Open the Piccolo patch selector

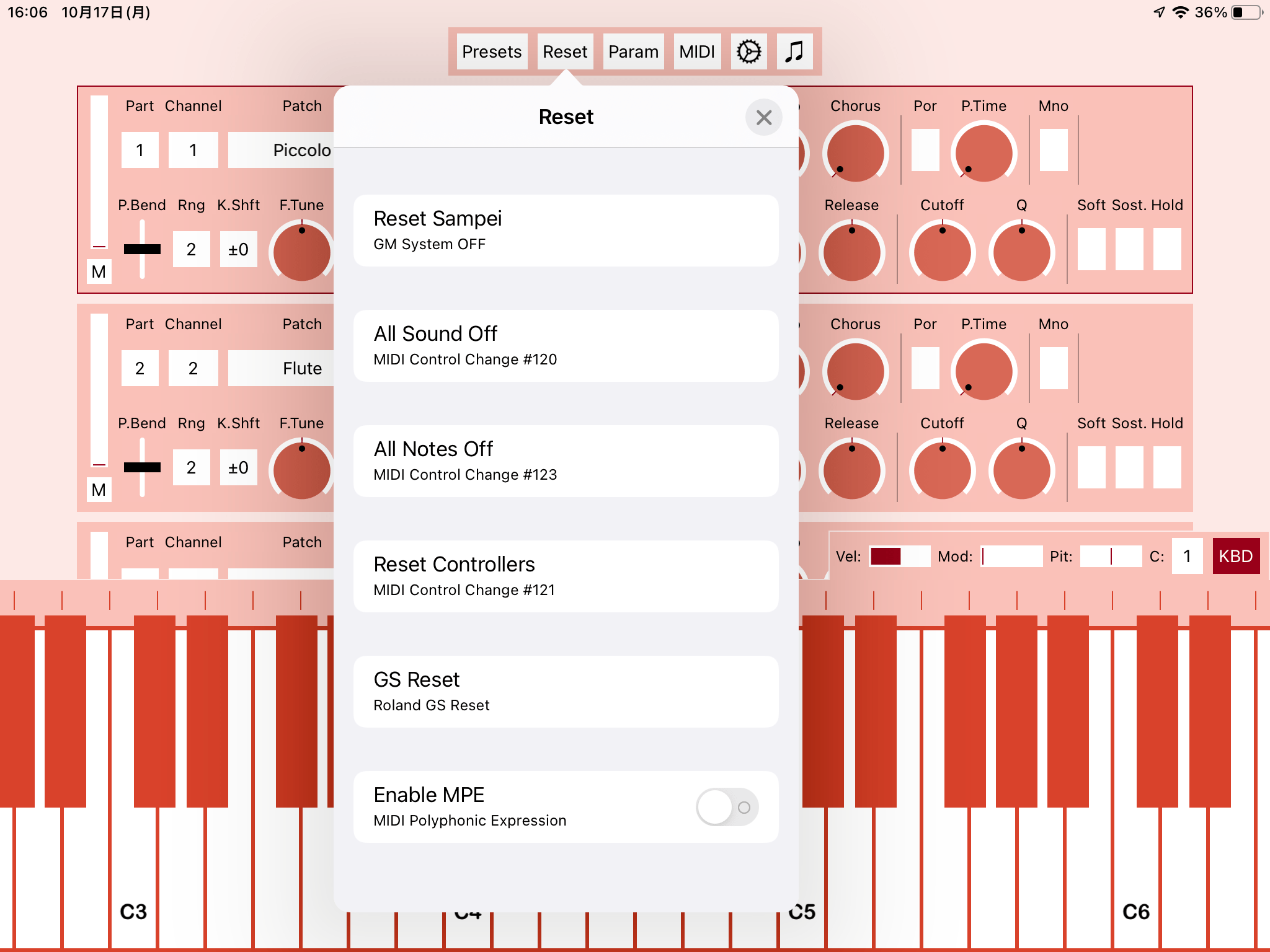(282, 150)
